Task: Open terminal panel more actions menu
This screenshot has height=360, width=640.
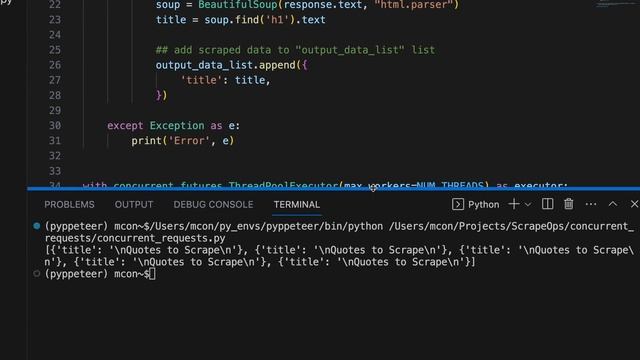Action: click(x=591, y=204)
